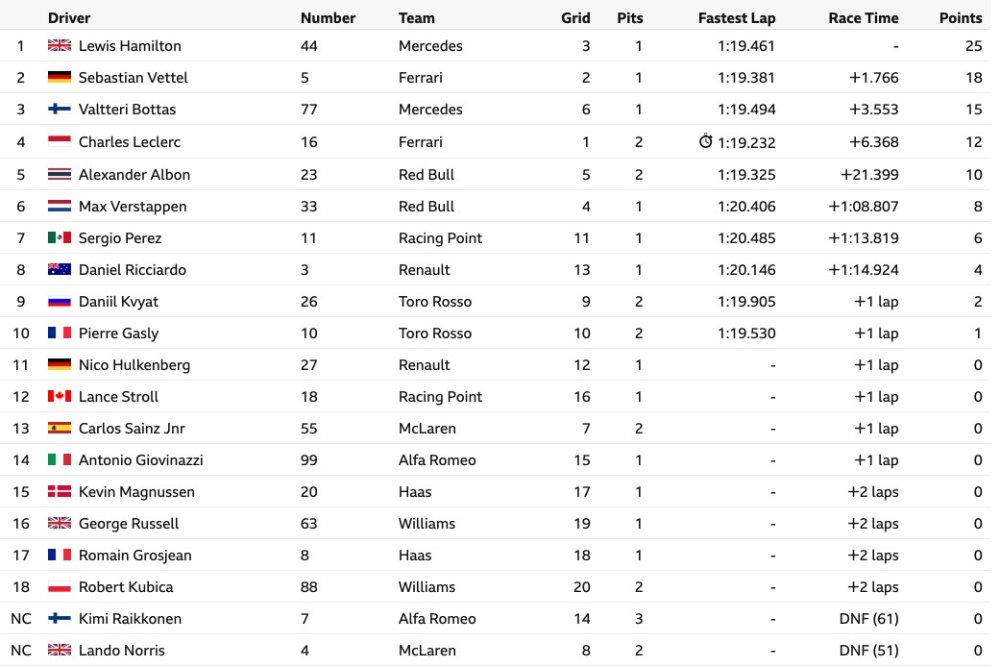Click the Mexican flag beside Sergio Perez
Viewport: 1000px width, 667px height.
click(59, 238)
